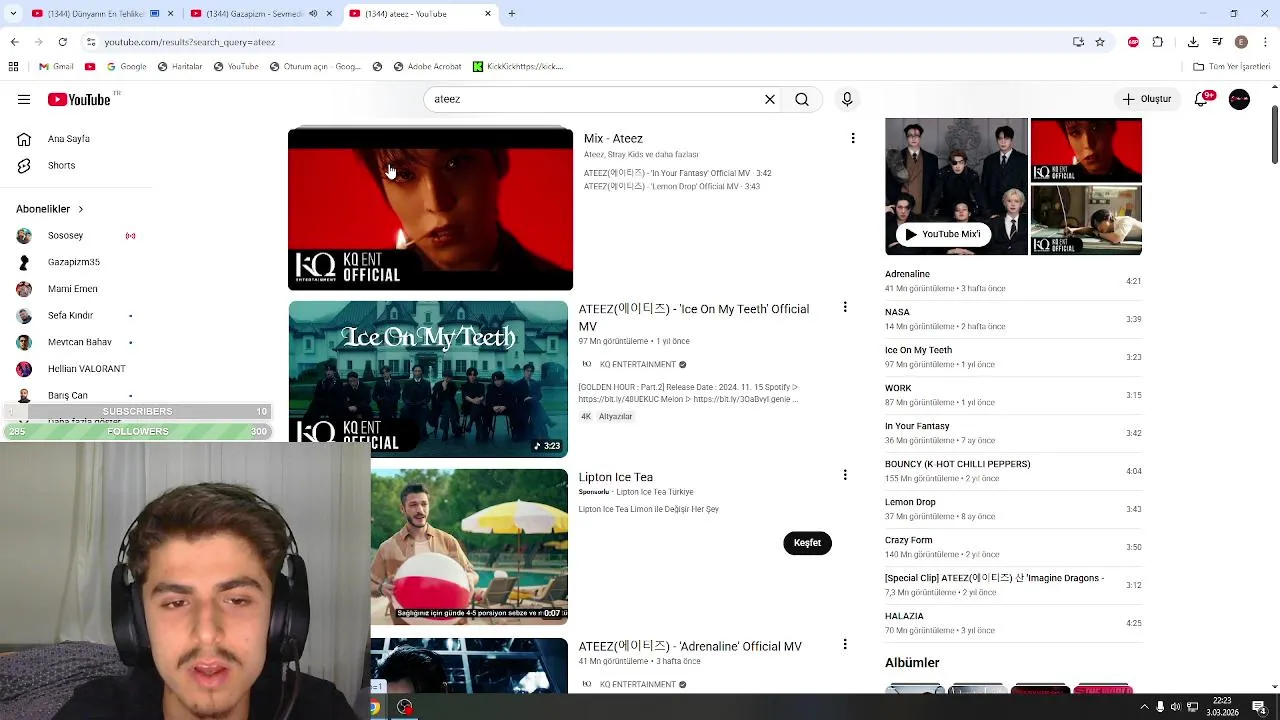Clear the search box with the X

point(770,99)
